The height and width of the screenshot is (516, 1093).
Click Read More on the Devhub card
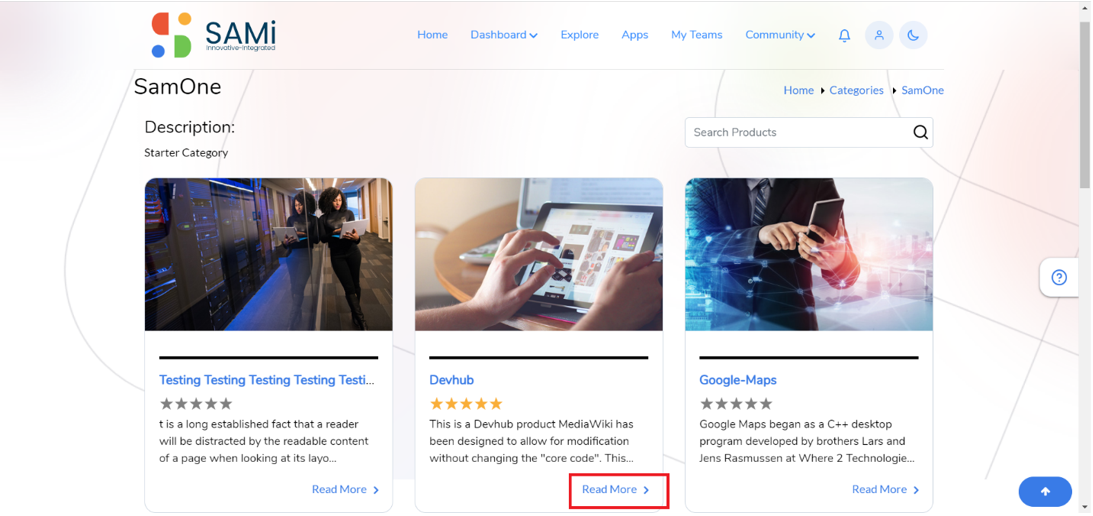616,490
